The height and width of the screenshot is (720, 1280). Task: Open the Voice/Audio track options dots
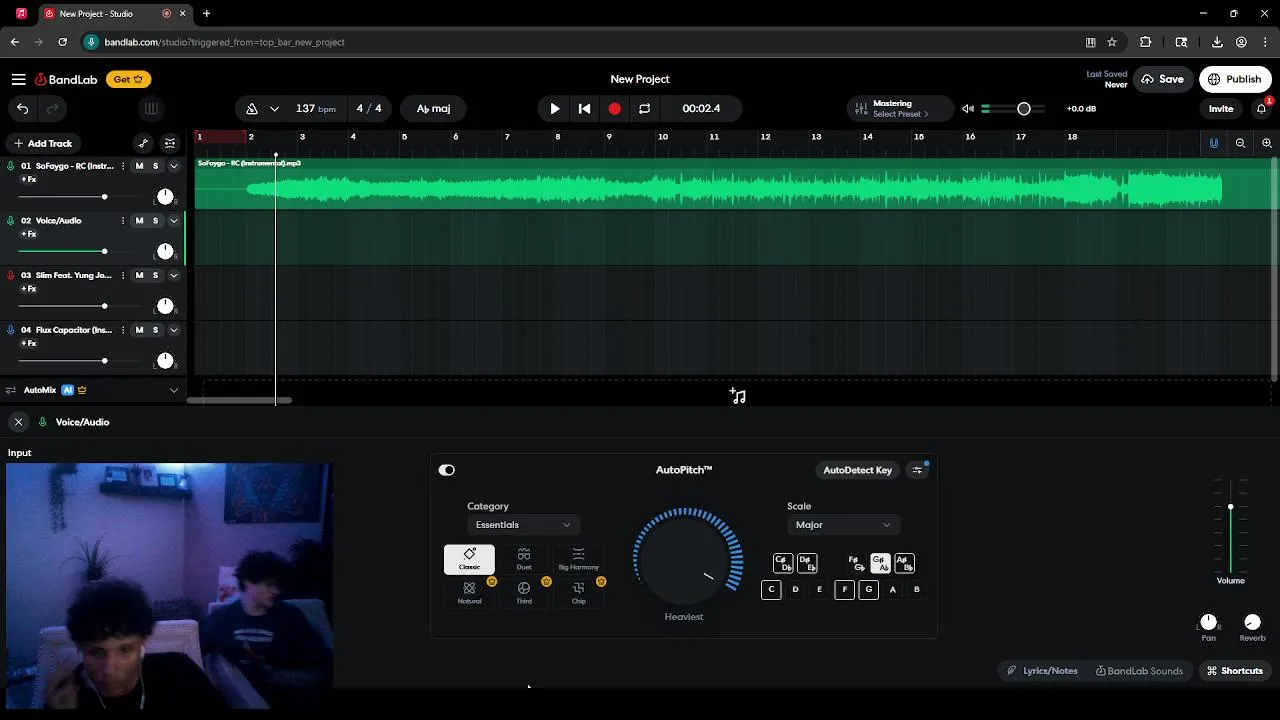pyautogui.click(x=123, y=221)
